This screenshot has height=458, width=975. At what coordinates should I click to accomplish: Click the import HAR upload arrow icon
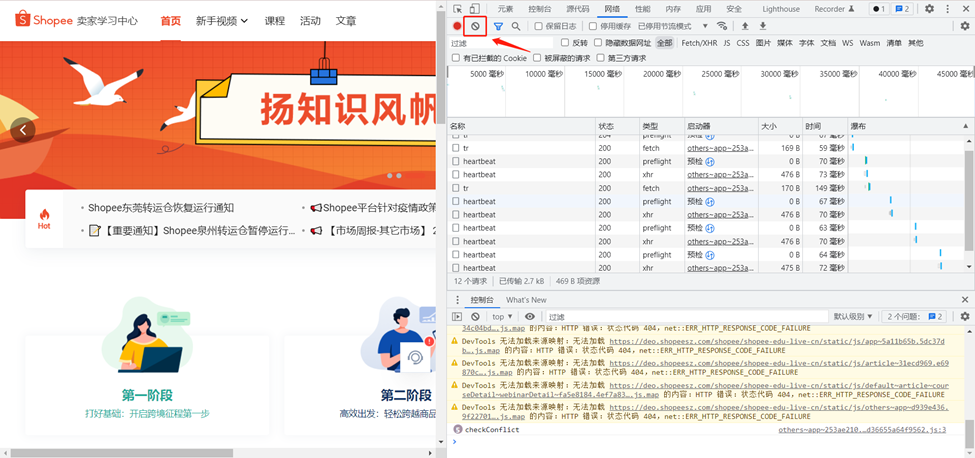[745, 26]
